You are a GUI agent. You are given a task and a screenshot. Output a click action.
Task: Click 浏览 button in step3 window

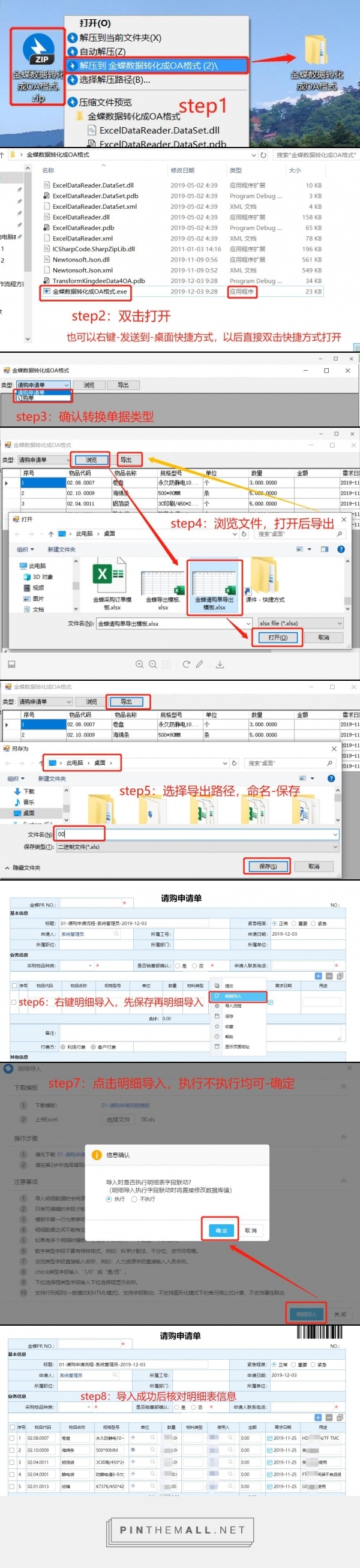tap(89, 385)
